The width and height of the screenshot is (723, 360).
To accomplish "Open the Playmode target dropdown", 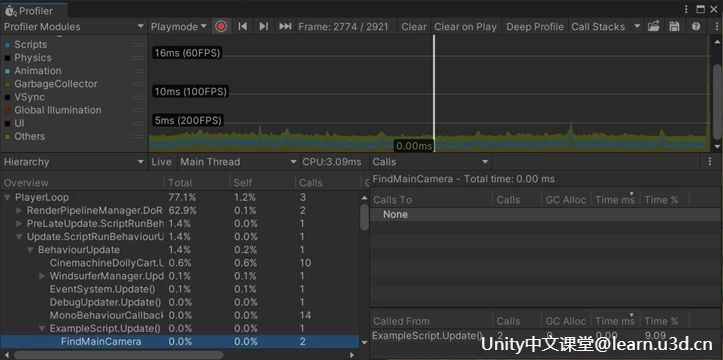I will [179, 27].
